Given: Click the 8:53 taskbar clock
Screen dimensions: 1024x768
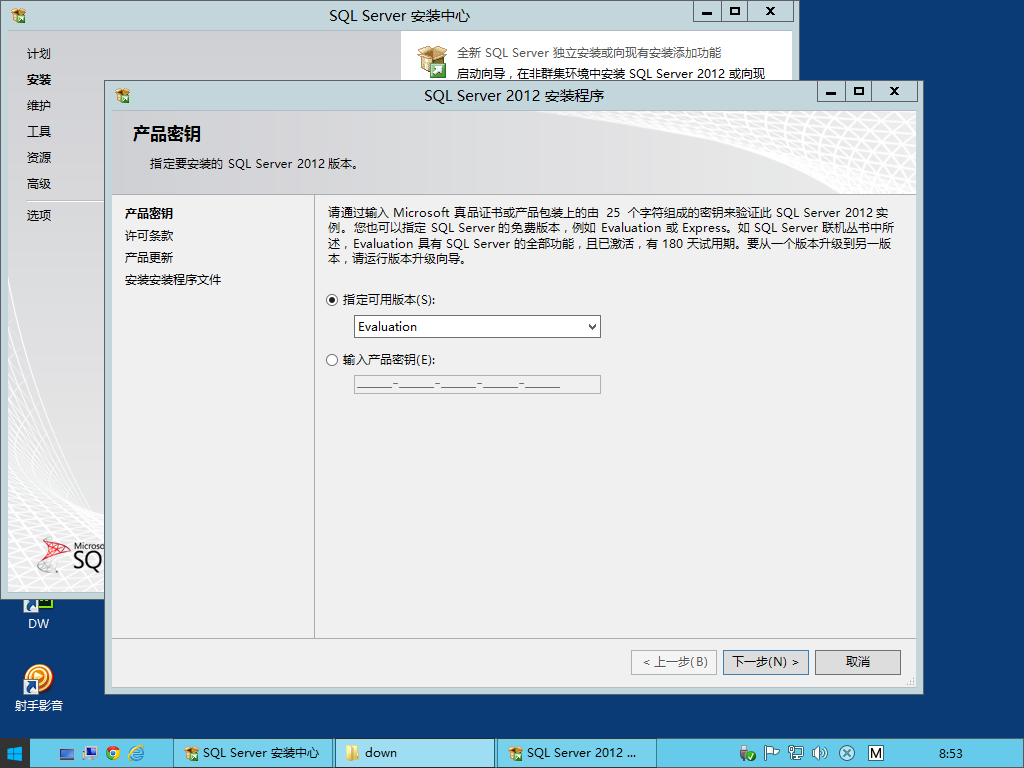Looking at the screenshot, I should [x=951, y=754].
